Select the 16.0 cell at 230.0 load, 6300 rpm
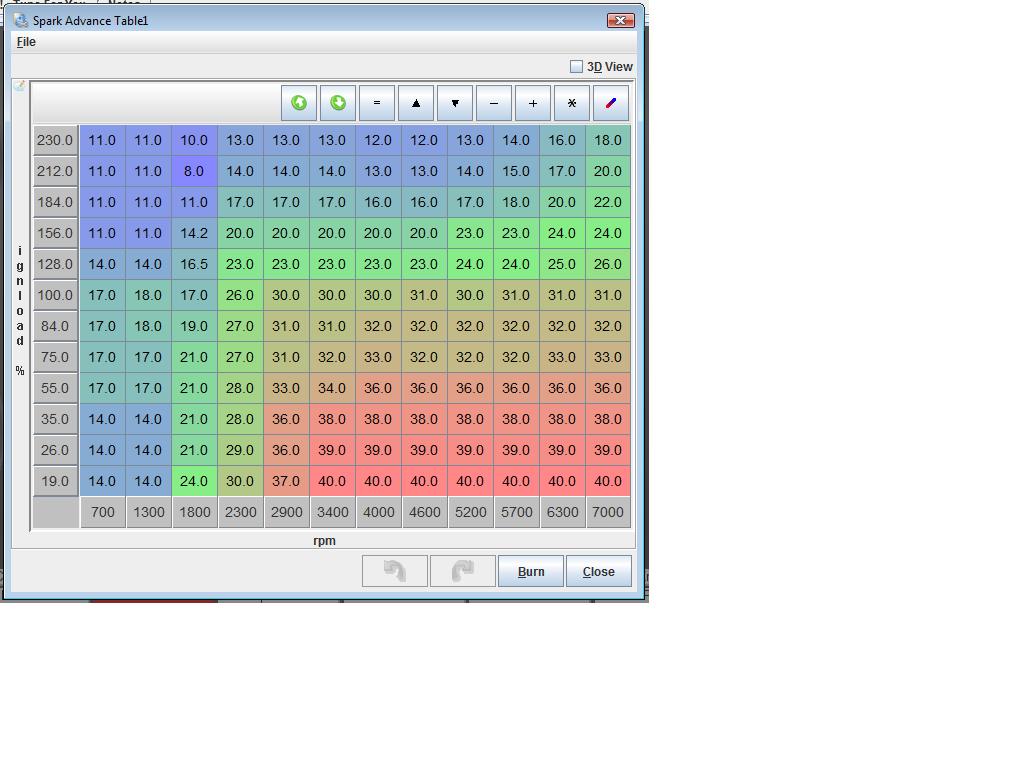Screen dimensions: 1024x768 click(562, 140)
